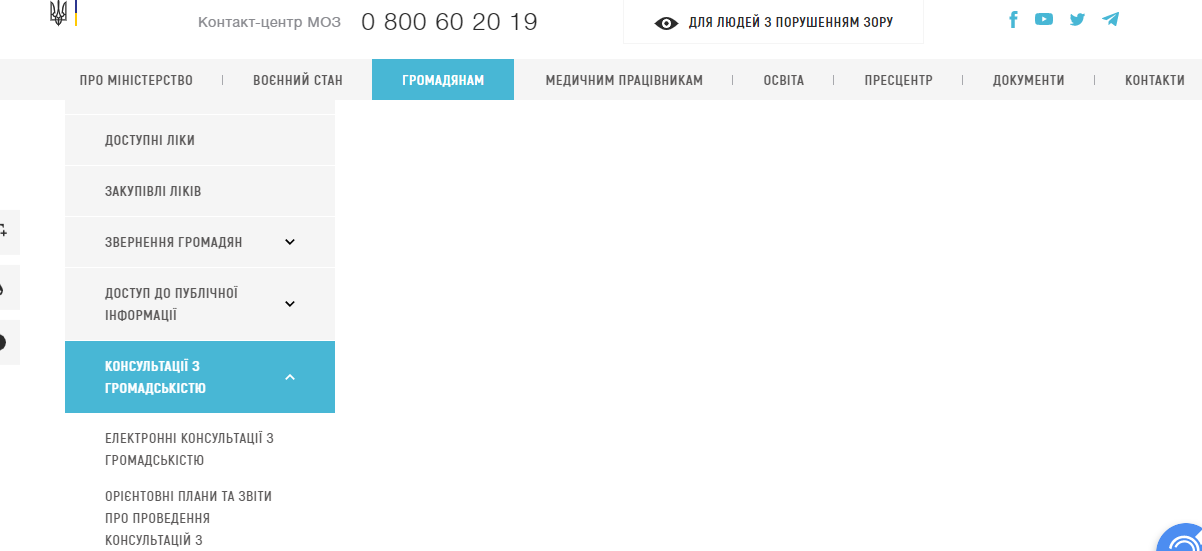Open the Twitter profile icon
1202x551 pixels.
[1077, 19]
